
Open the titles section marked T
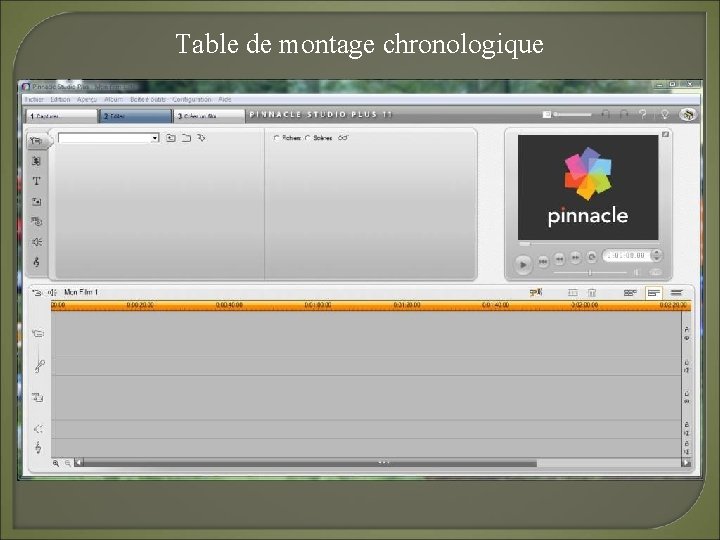36,181
